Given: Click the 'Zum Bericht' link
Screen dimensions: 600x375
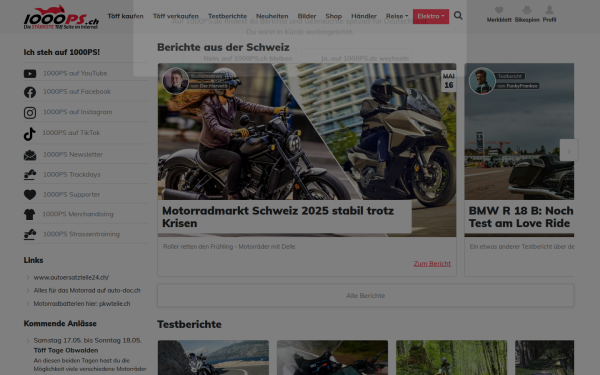Looking at the screenshot, I should coord(432,264).
